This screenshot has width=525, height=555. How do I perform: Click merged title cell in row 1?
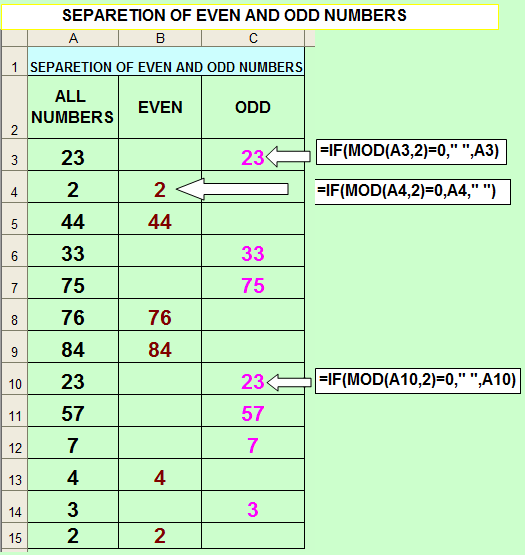click(166, 61)
